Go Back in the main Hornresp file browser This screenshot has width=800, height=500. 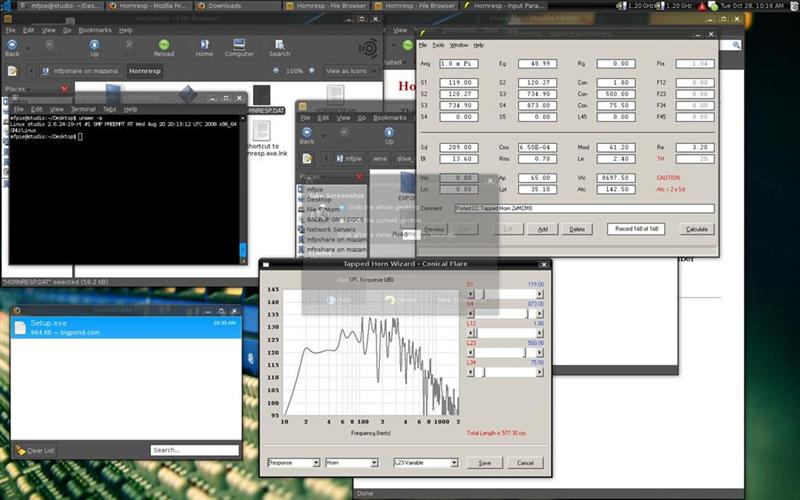click(12, 48)
